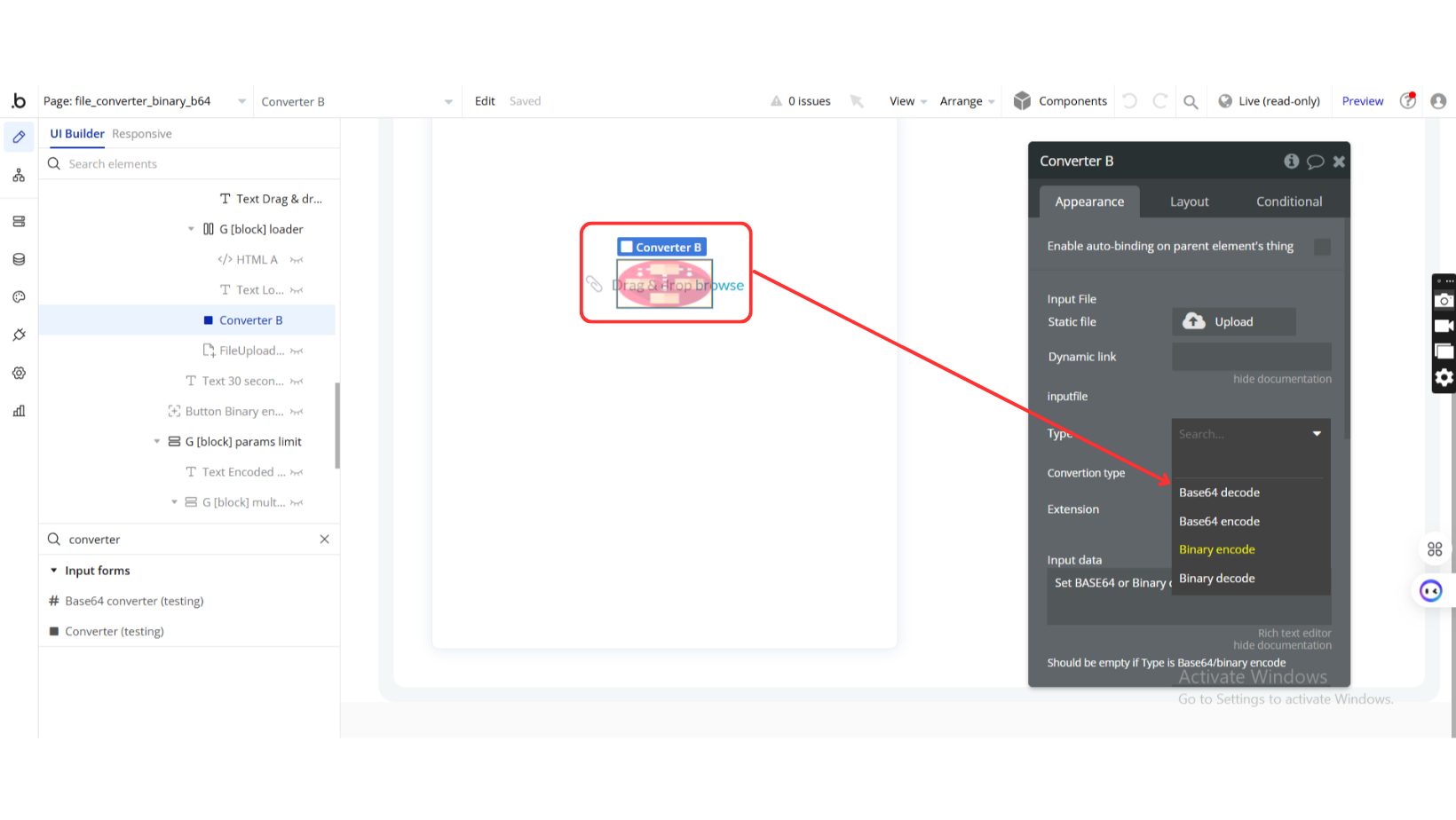
Task: Open the top bar search magnifier
Action: pyautogui.click(x=1191, y=102)
